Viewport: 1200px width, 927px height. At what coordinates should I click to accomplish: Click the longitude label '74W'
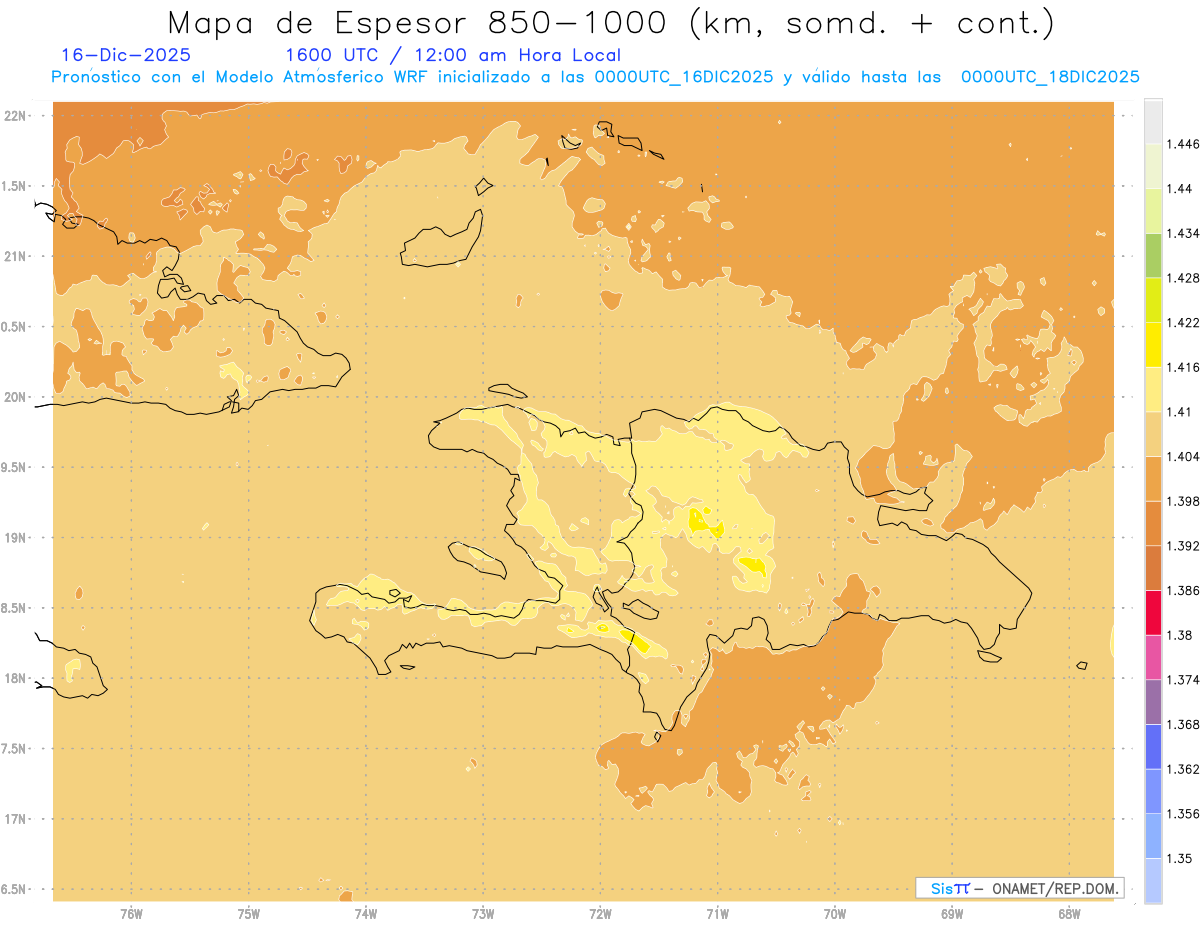point(366,914)
